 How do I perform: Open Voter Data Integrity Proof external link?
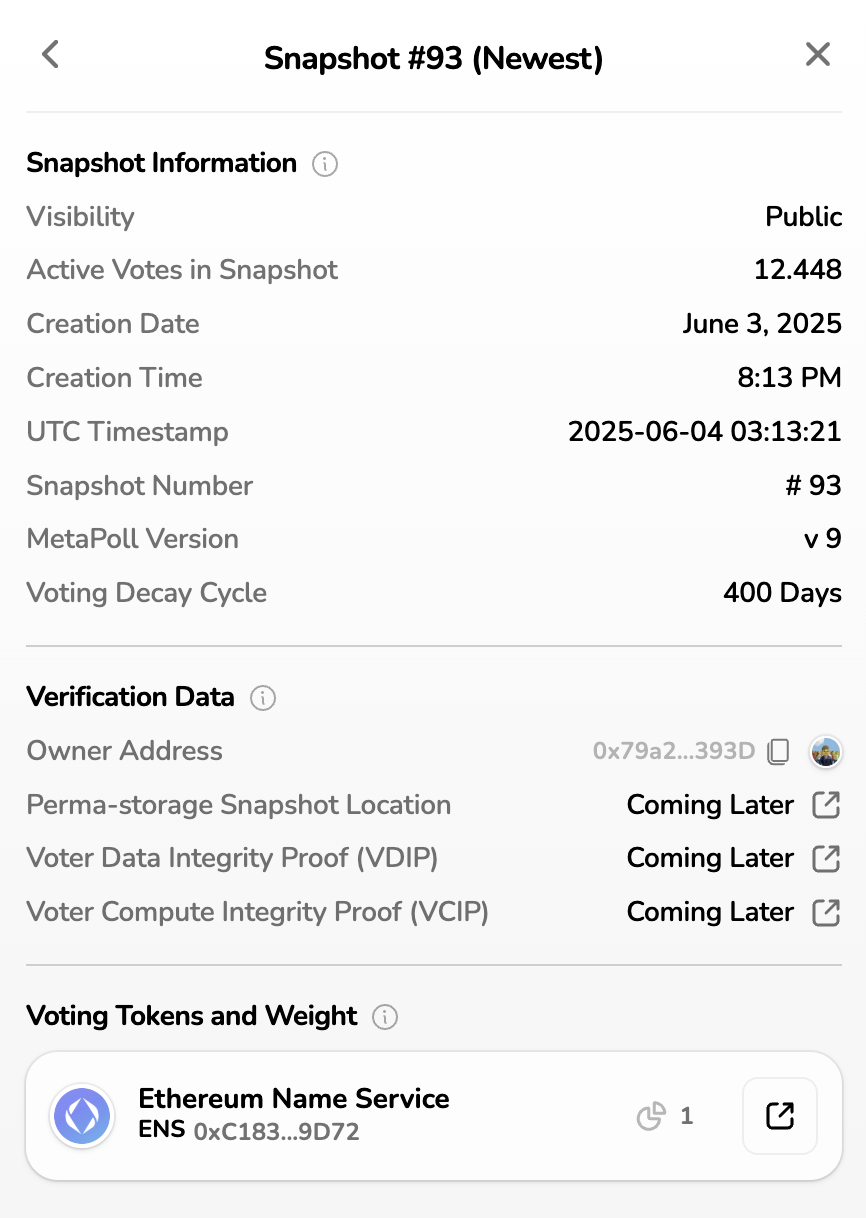(826, 858)
